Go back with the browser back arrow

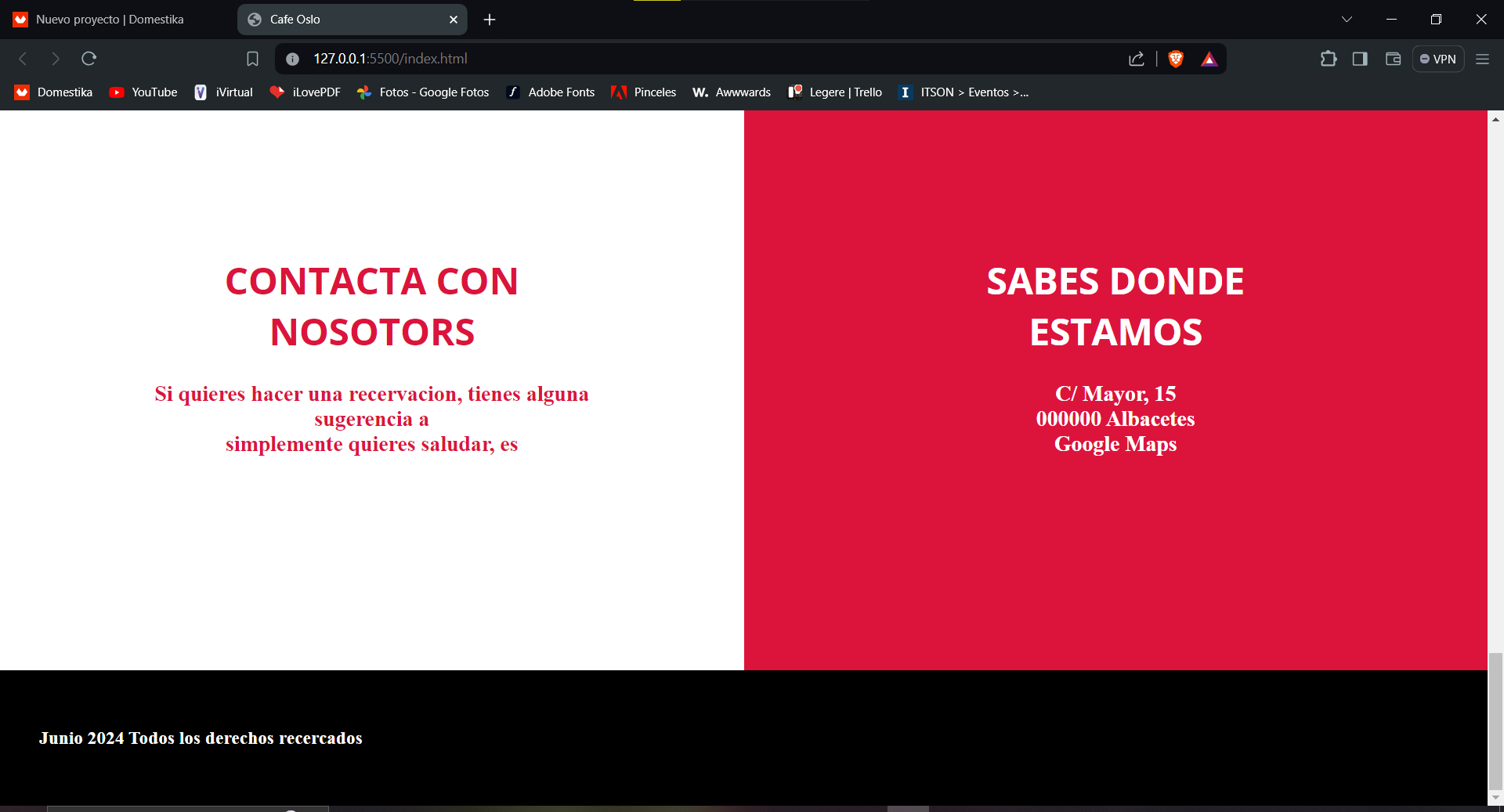tap(23, 59)
